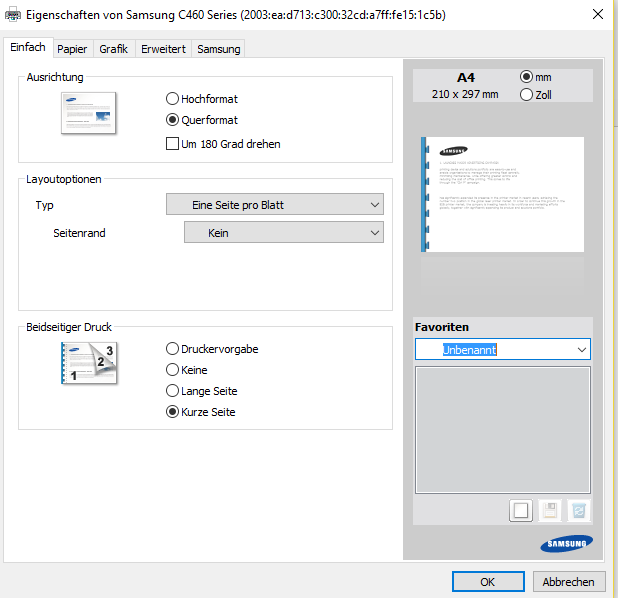Click the favorites description list box
This screenshot has height=598, width=618.
(x=503, y=430)
